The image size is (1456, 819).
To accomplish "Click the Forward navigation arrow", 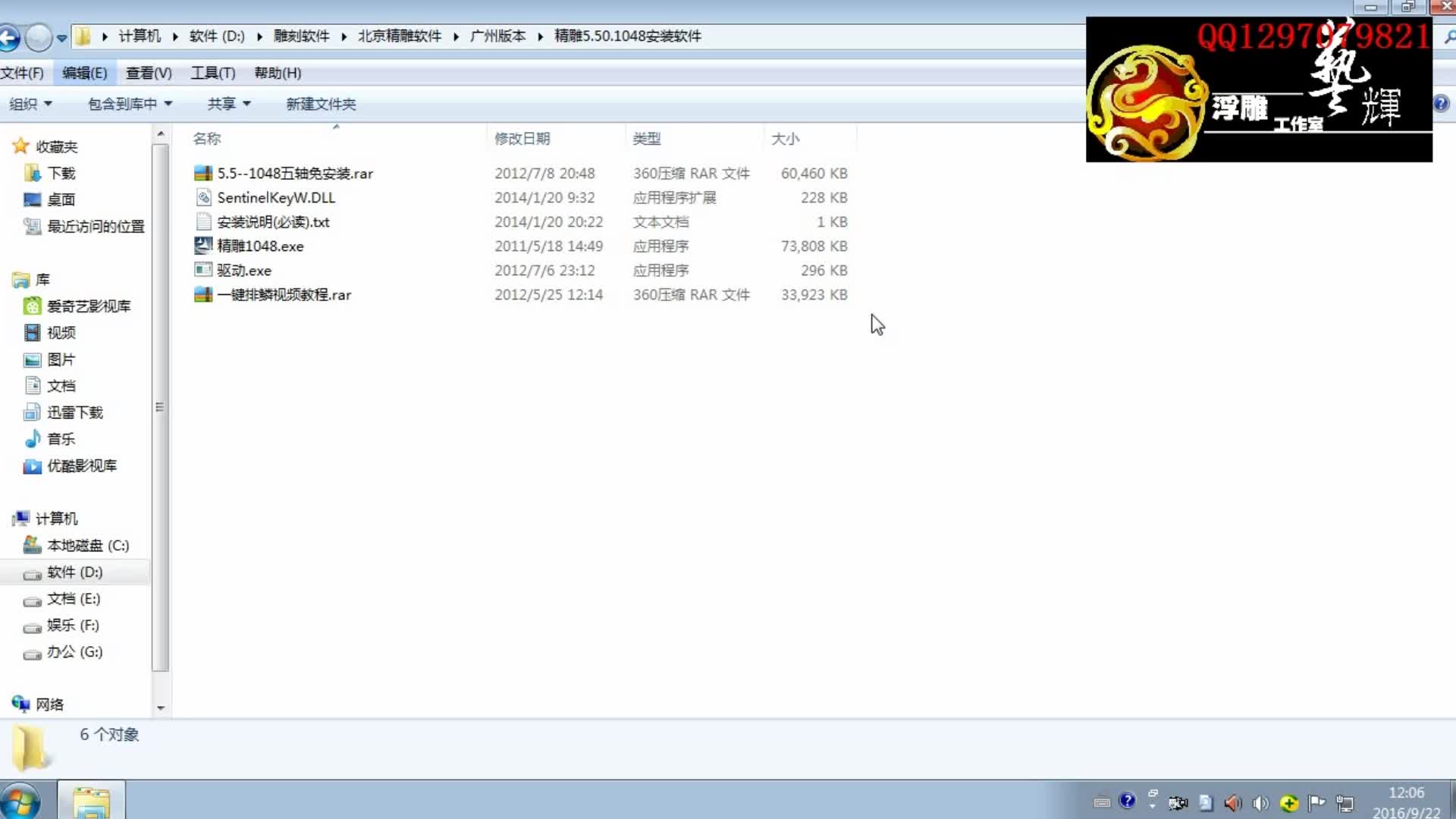I will point(38,36).
